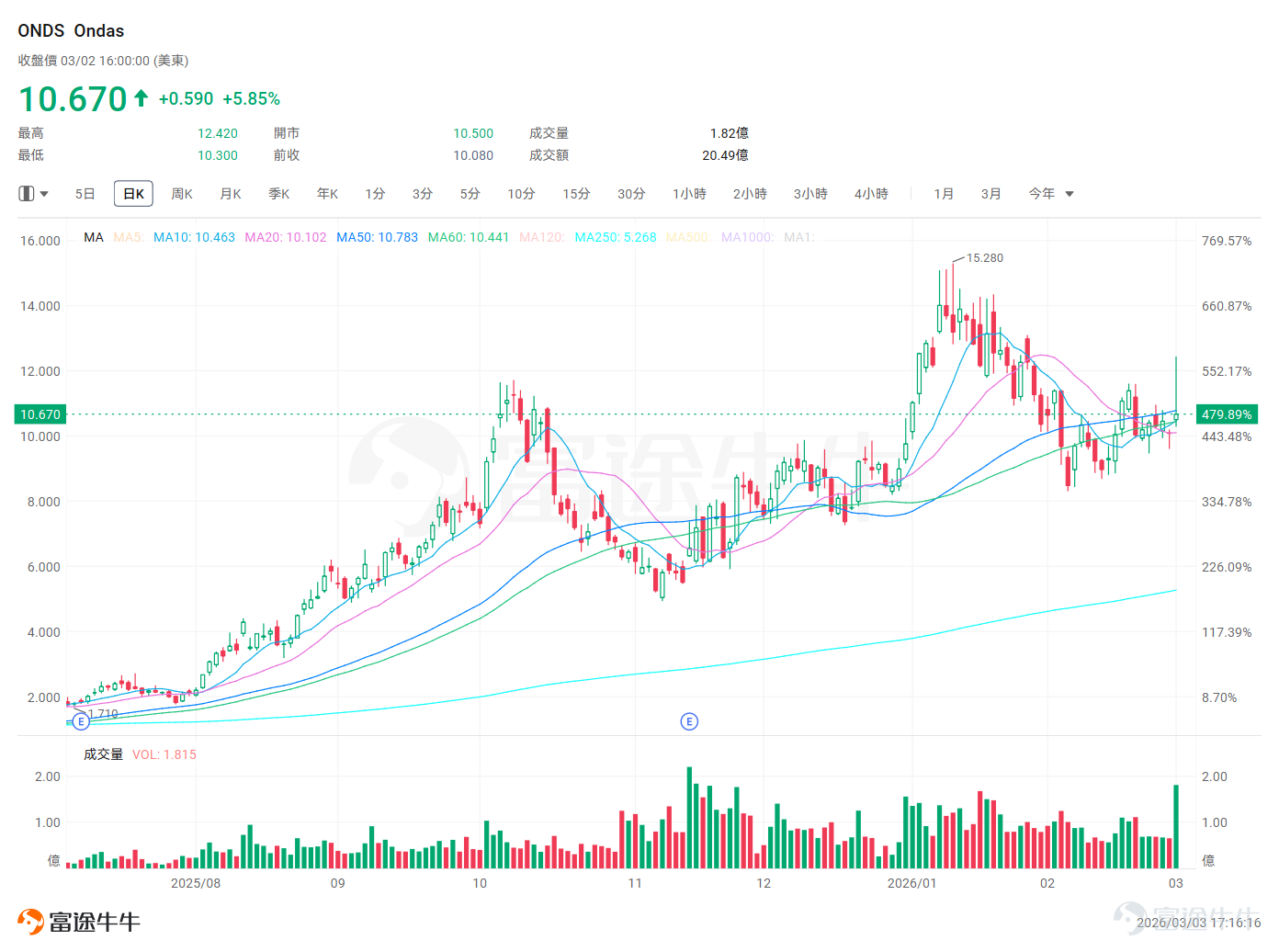Click the +5.85% change value
This screenshot has height=952, width=1279.
point(252,98)
